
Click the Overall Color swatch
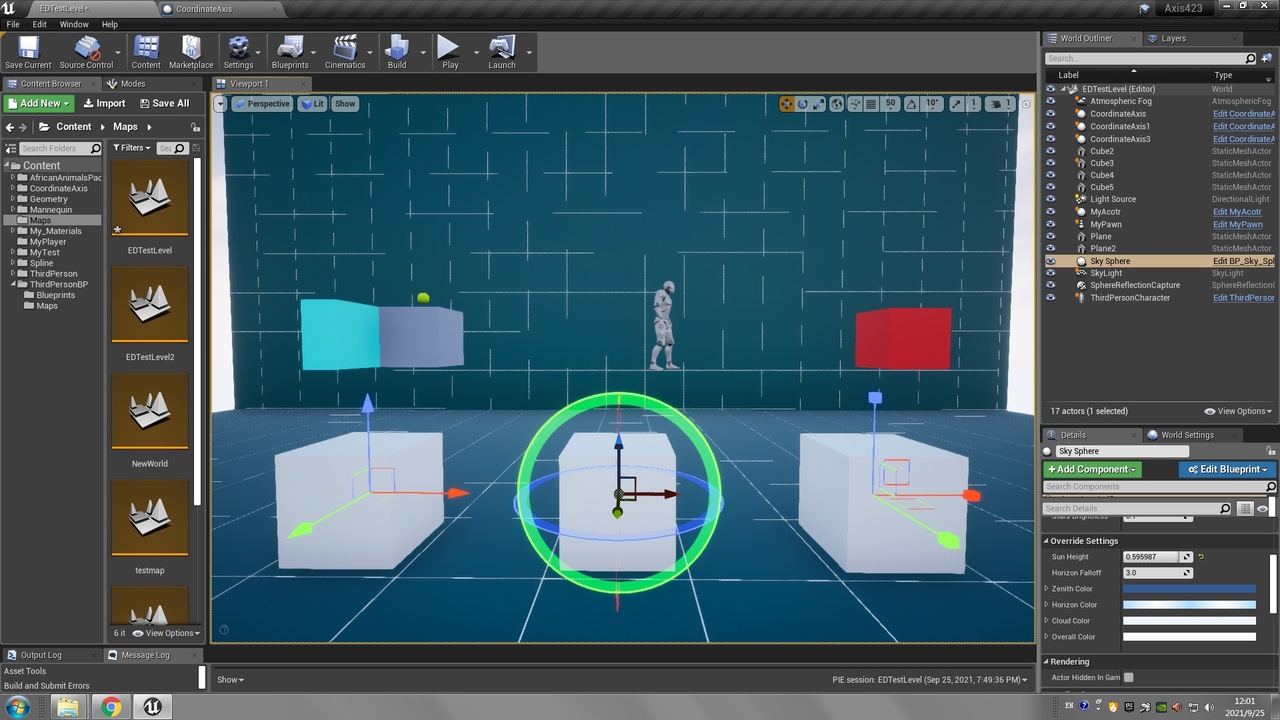(x=1189, y=637)
